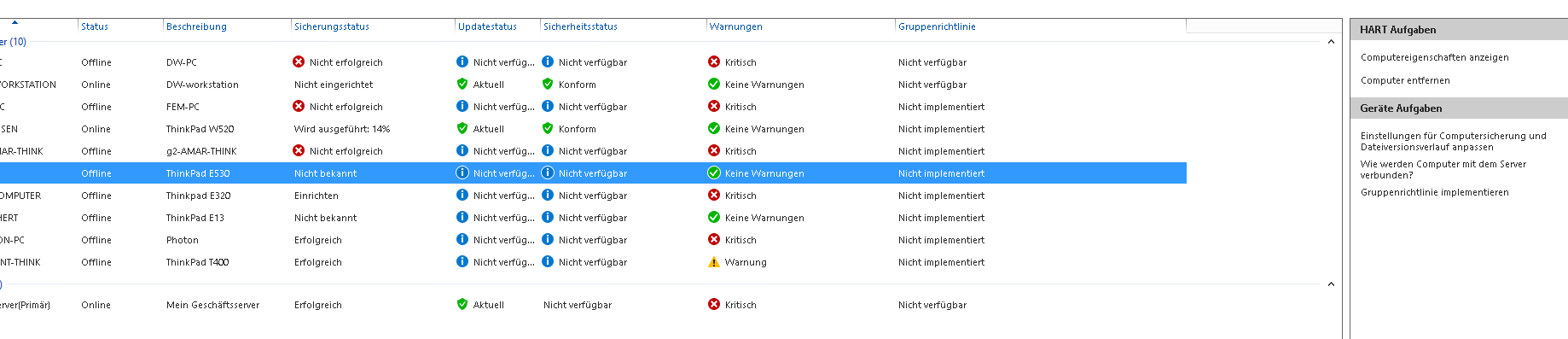Click 'Nicht bekannt' backup status for ThinkPad E13
The image size is (1568, 339).
[x=325, y=218]
